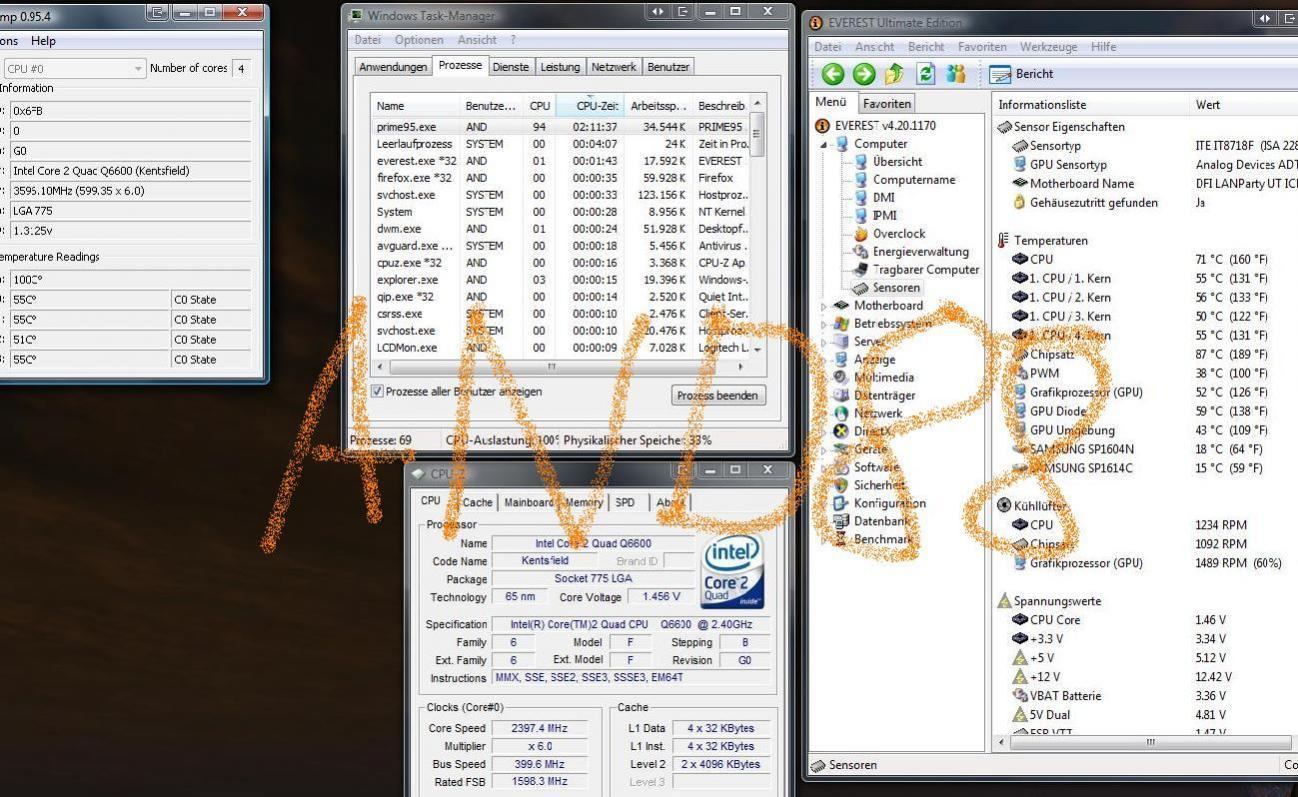
Task: Open the Help menu in Core Temp
Action: 43,41
